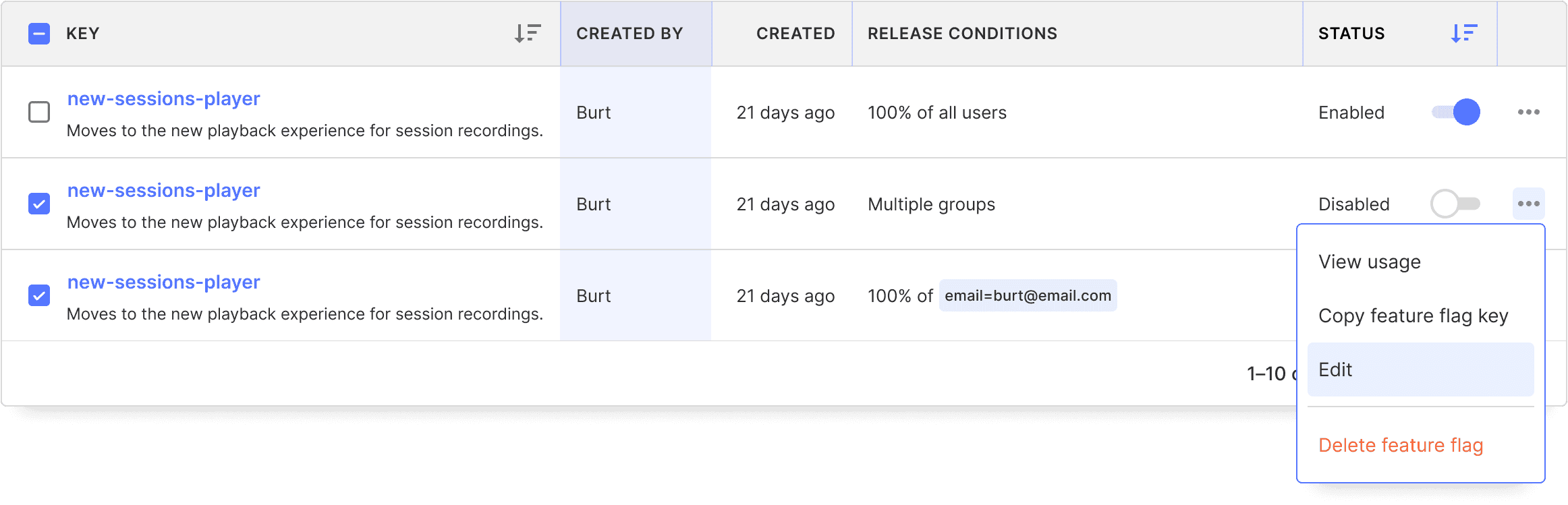Screen dimensions: 1568x505
Task: Open the third new-sessions-player flag link
Action: (163, 283)
